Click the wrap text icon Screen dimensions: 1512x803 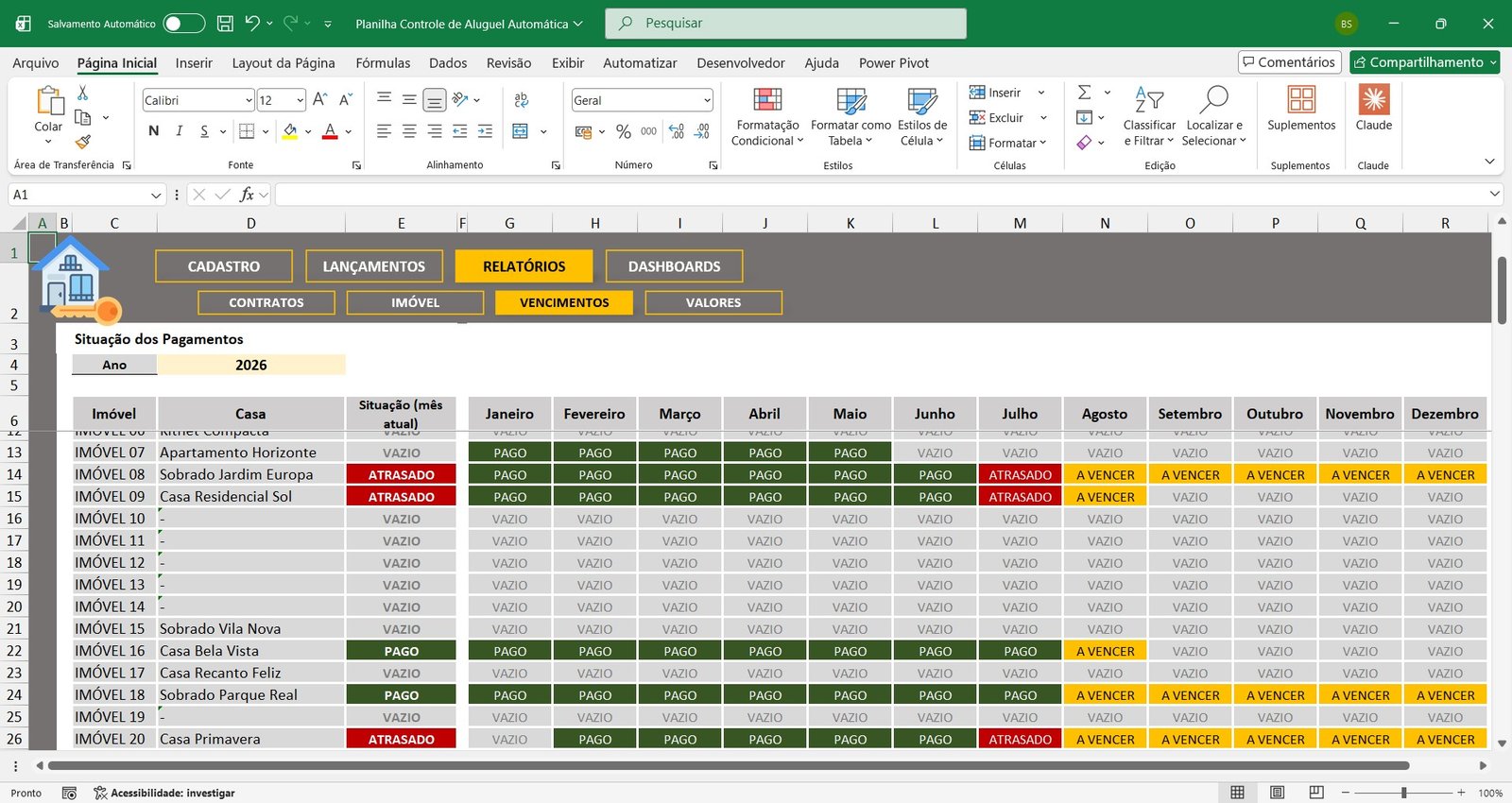coord(521,99)
